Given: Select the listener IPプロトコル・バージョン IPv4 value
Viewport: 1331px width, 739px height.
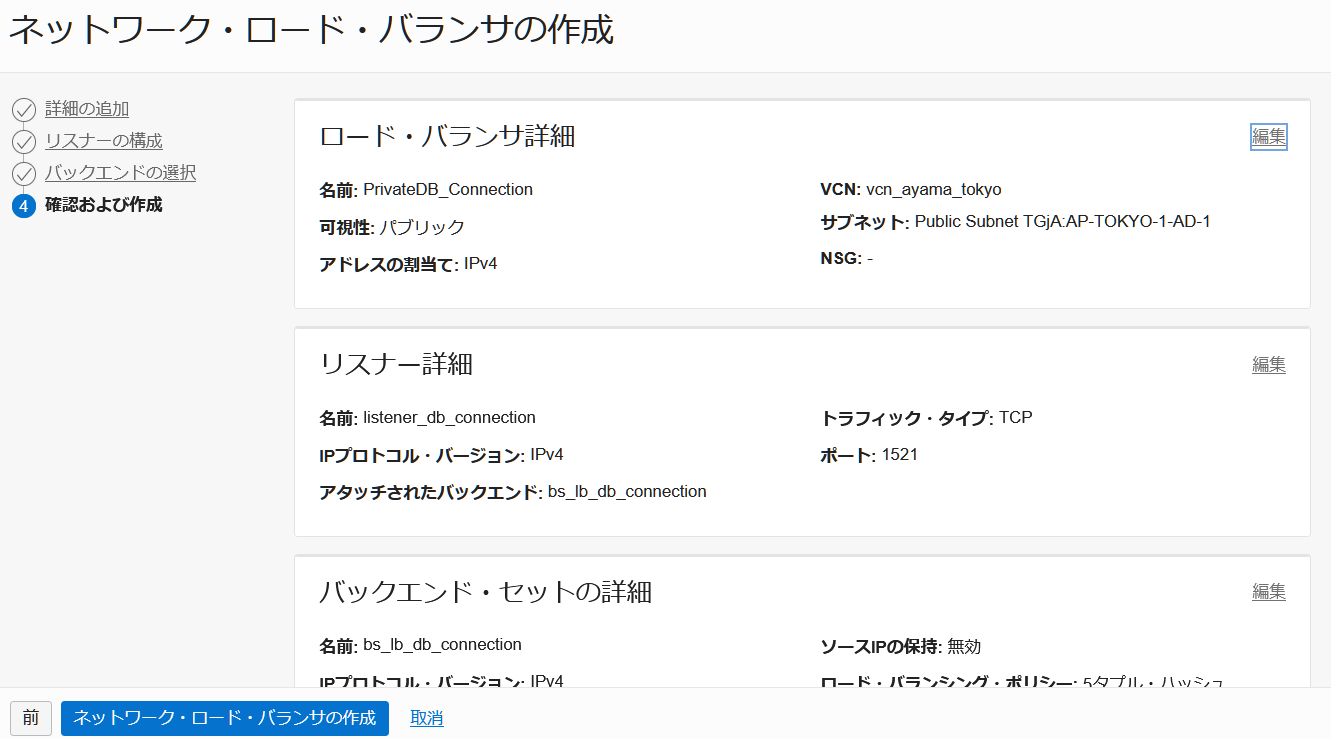Looking at the screenshot, I should 547,455.
